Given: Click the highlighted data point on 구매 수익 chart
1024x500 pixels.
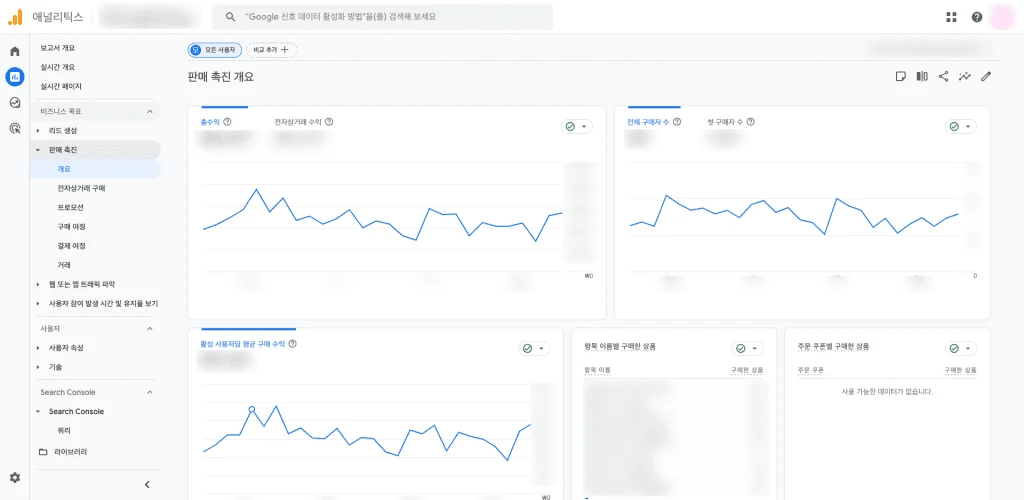Looking at the screenshot, I should 251,409.
